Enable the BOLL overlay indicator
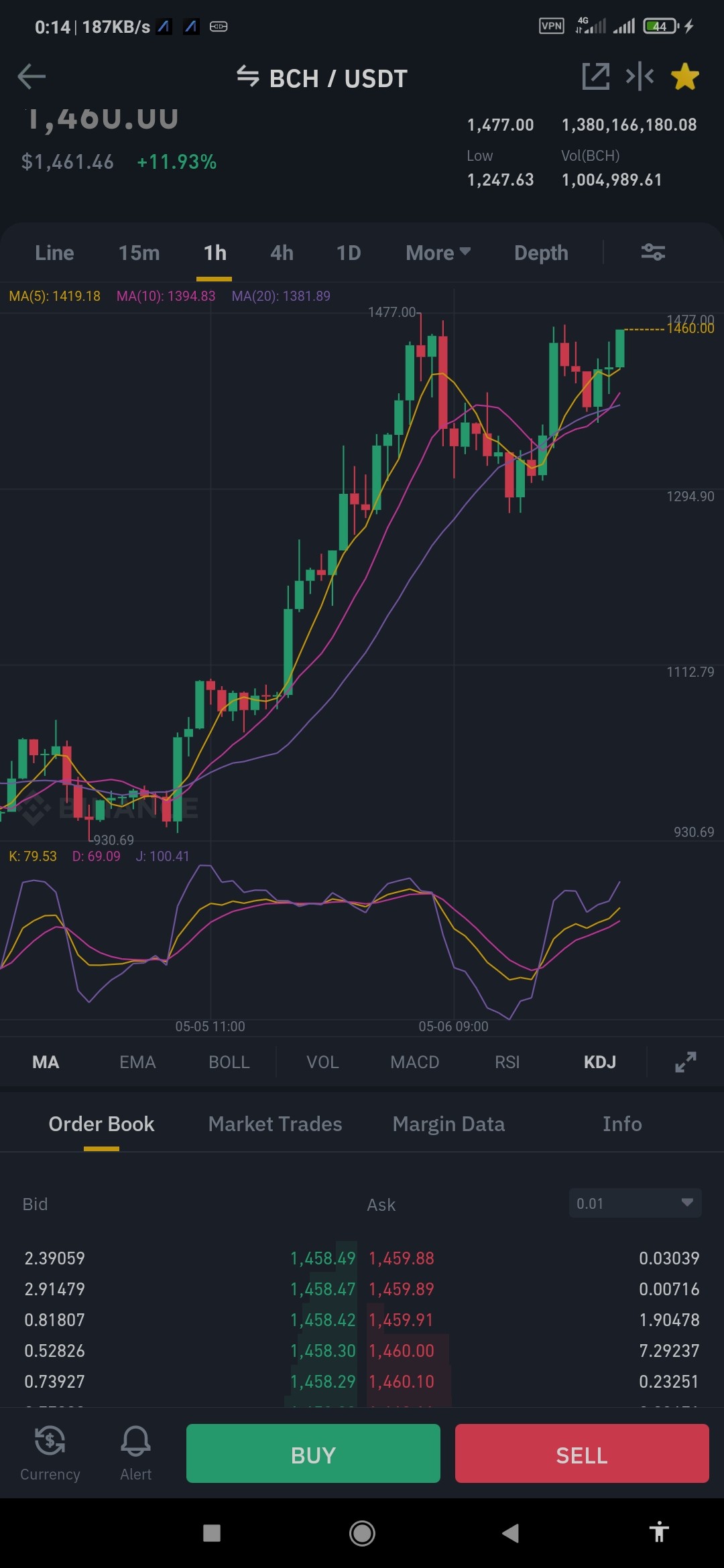 tap(229, 1062)
